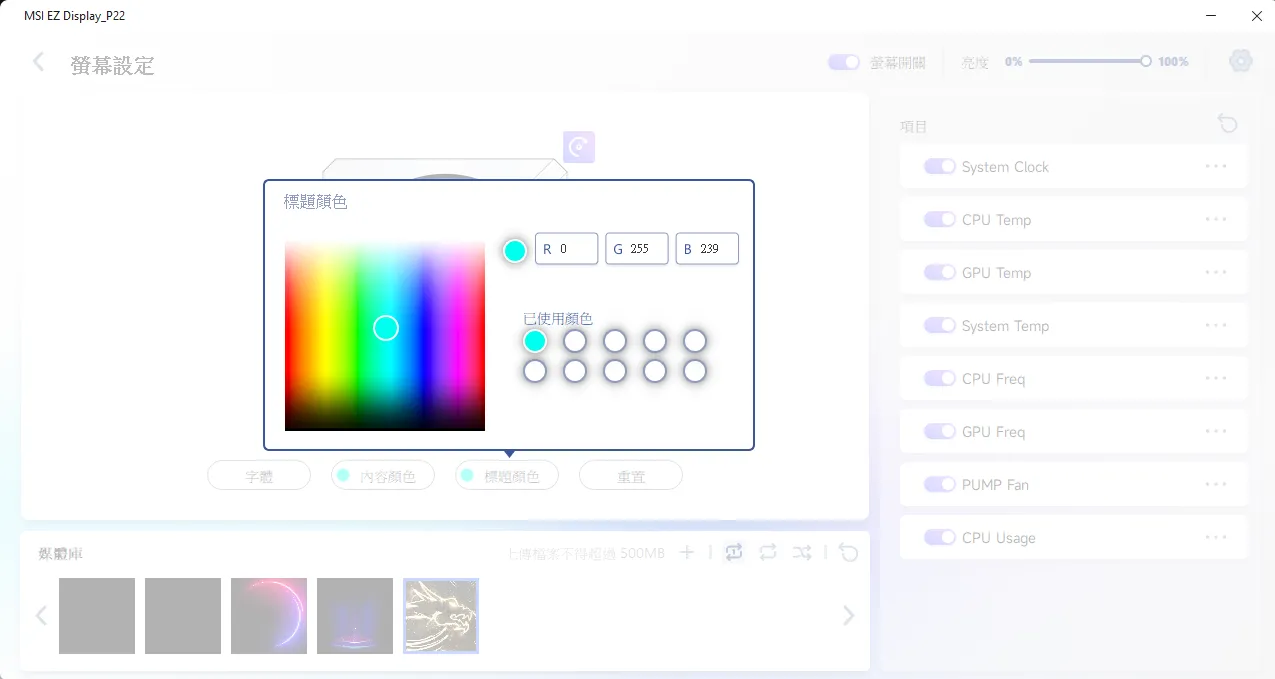This screenshot has height=679, width=1275.
Task: Toggle the 螢幕開關 screen switch
Action: coord(844,62)
